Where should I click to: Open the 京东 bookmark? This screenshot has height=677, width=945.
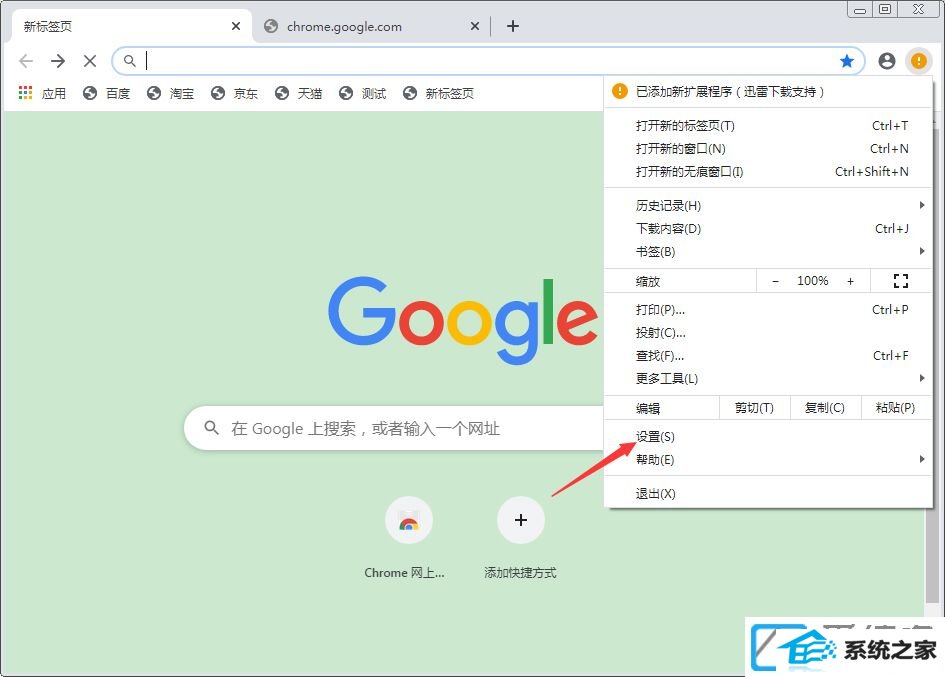click(234, 93)
